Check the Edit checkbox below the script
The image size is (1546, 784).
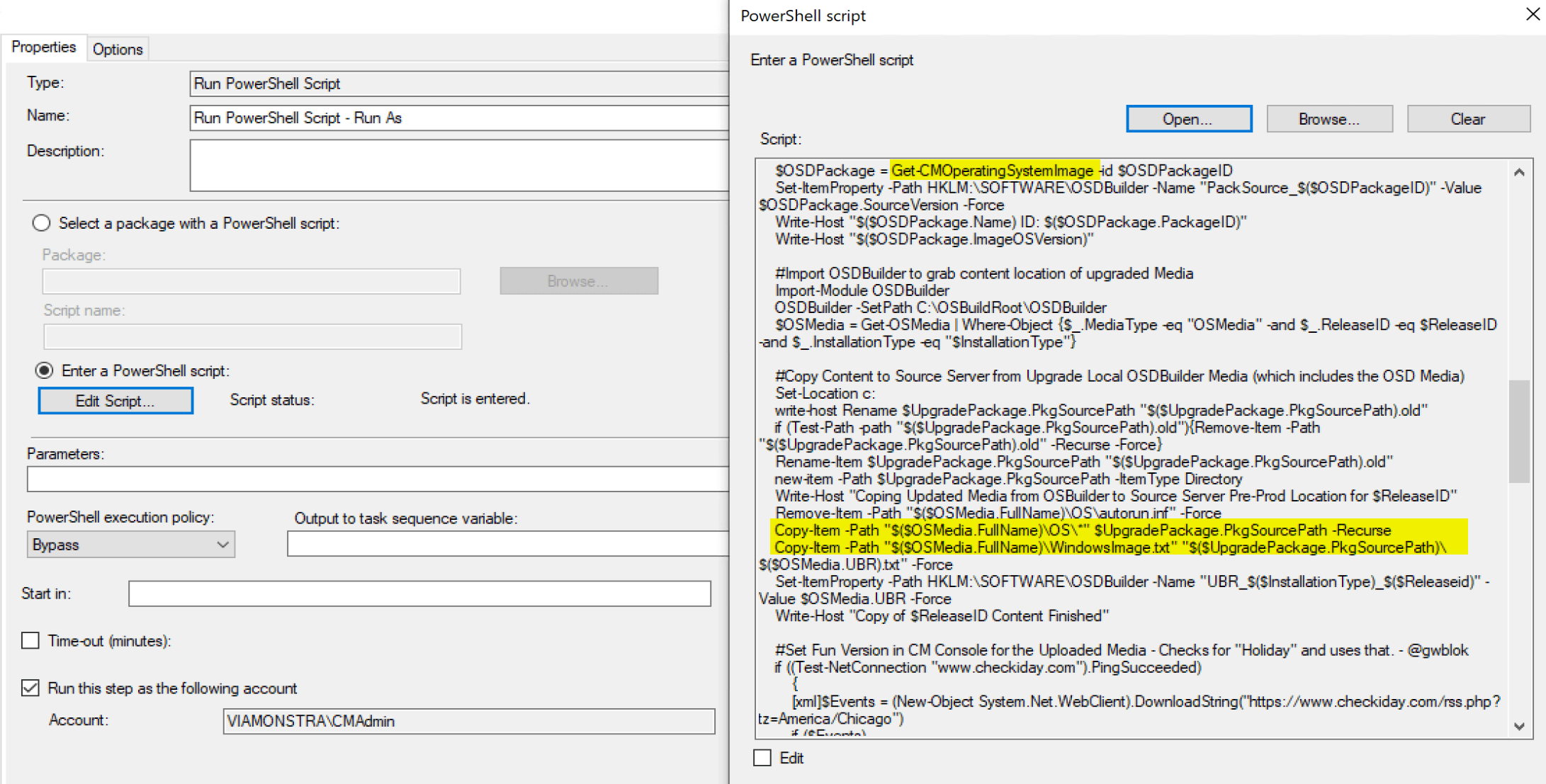(x=762, y=758)
